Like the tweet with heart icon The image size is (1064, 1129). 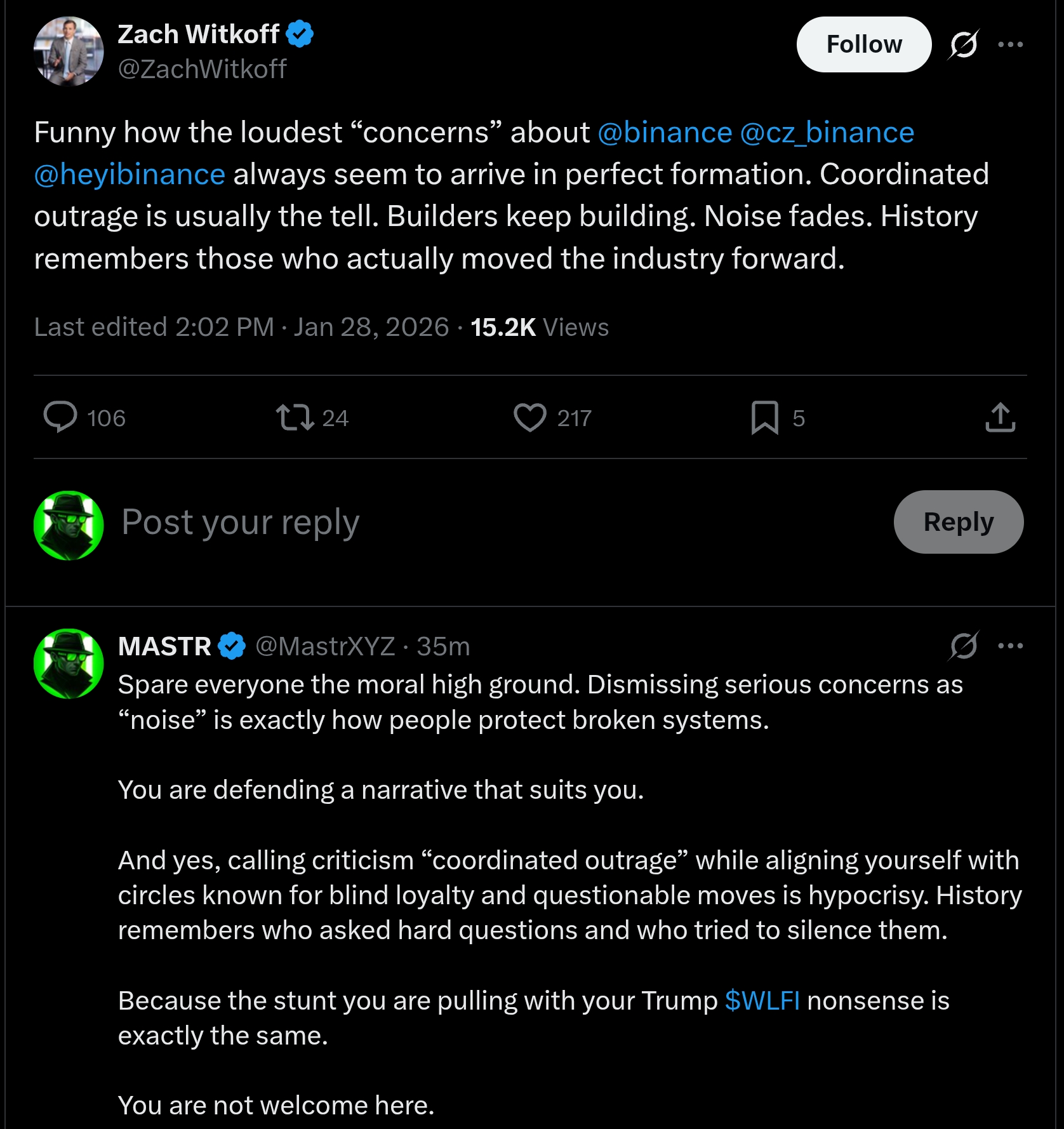click(x=529, y=417)
